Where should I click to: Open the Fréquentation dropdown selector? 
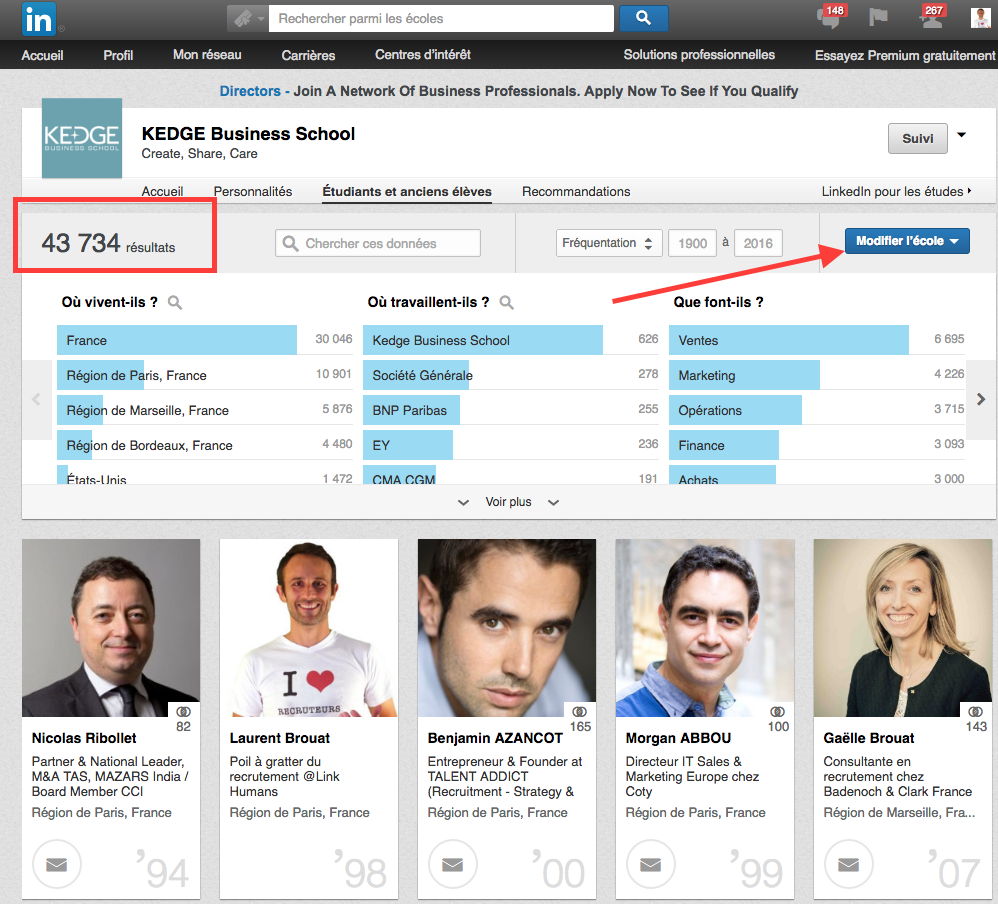pos(608,243)
